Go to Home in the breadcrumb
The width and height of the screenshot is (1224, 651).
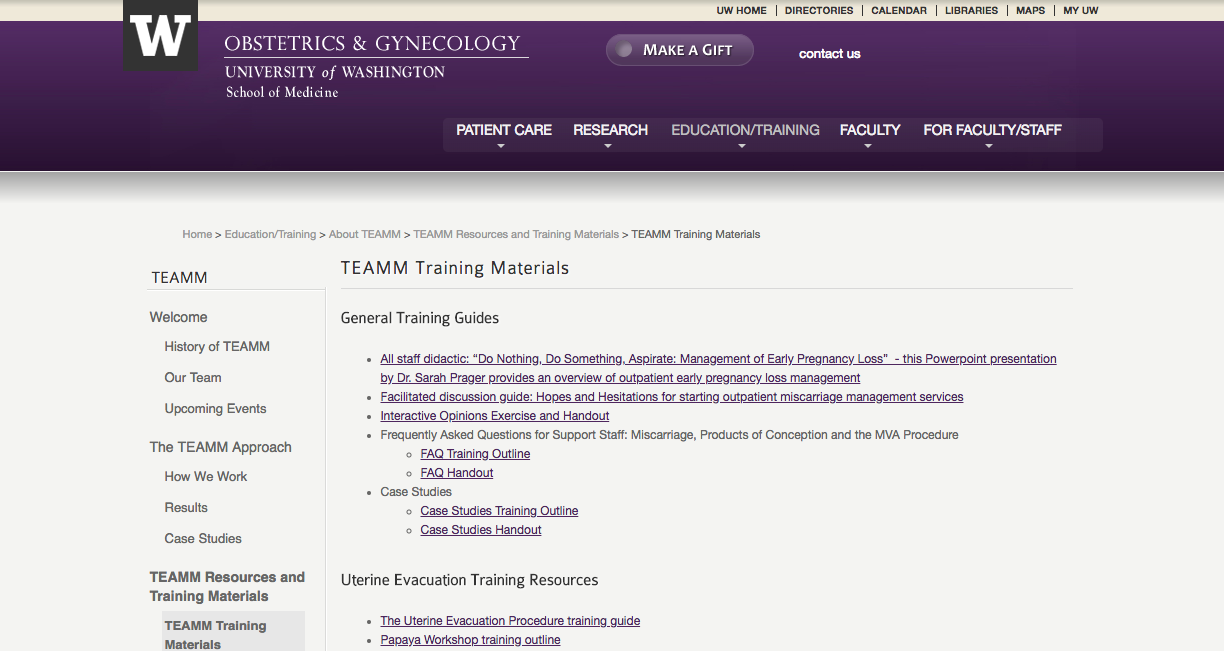click(x=197, y=234)
